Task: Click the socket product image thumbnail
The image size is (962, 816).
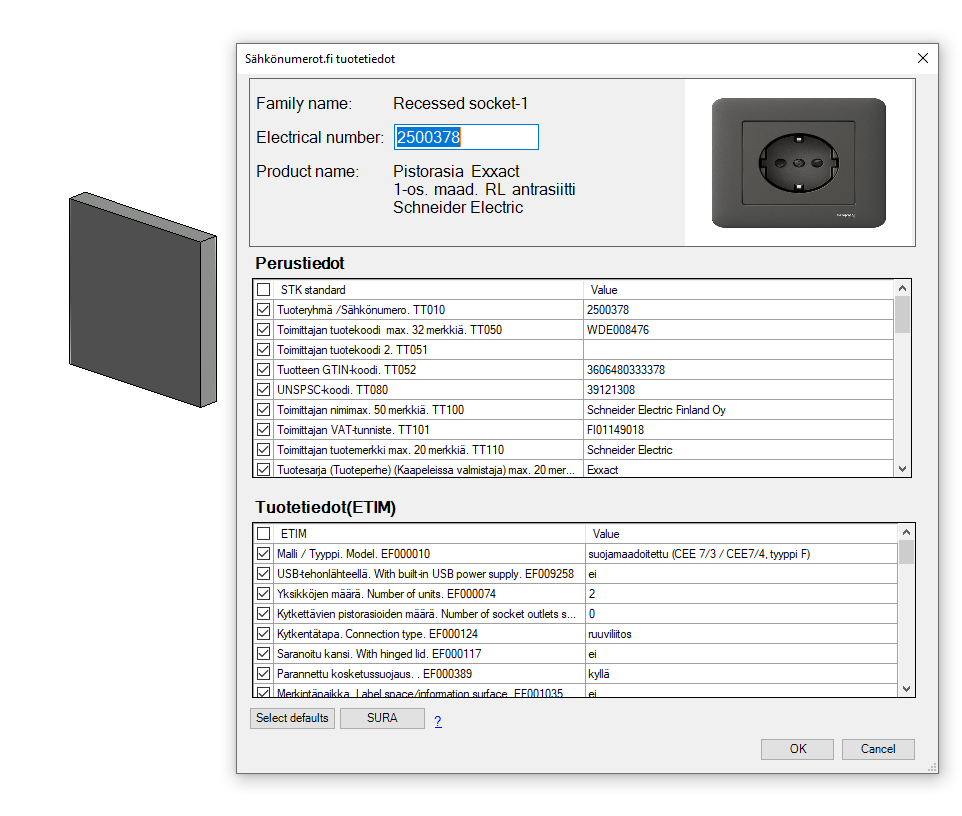Action: 799,163
